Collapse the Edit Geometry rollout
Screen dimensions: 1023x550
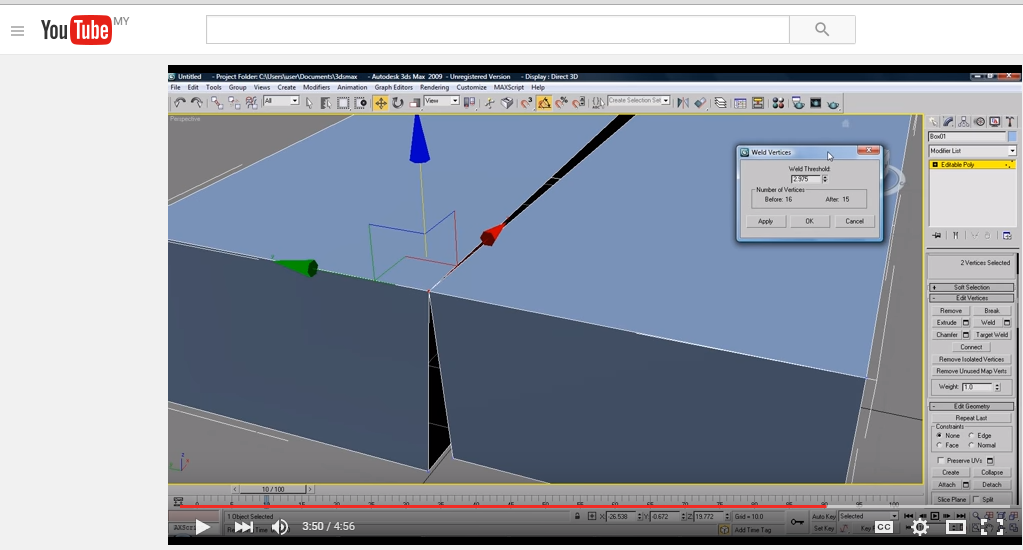pos(971,406)
